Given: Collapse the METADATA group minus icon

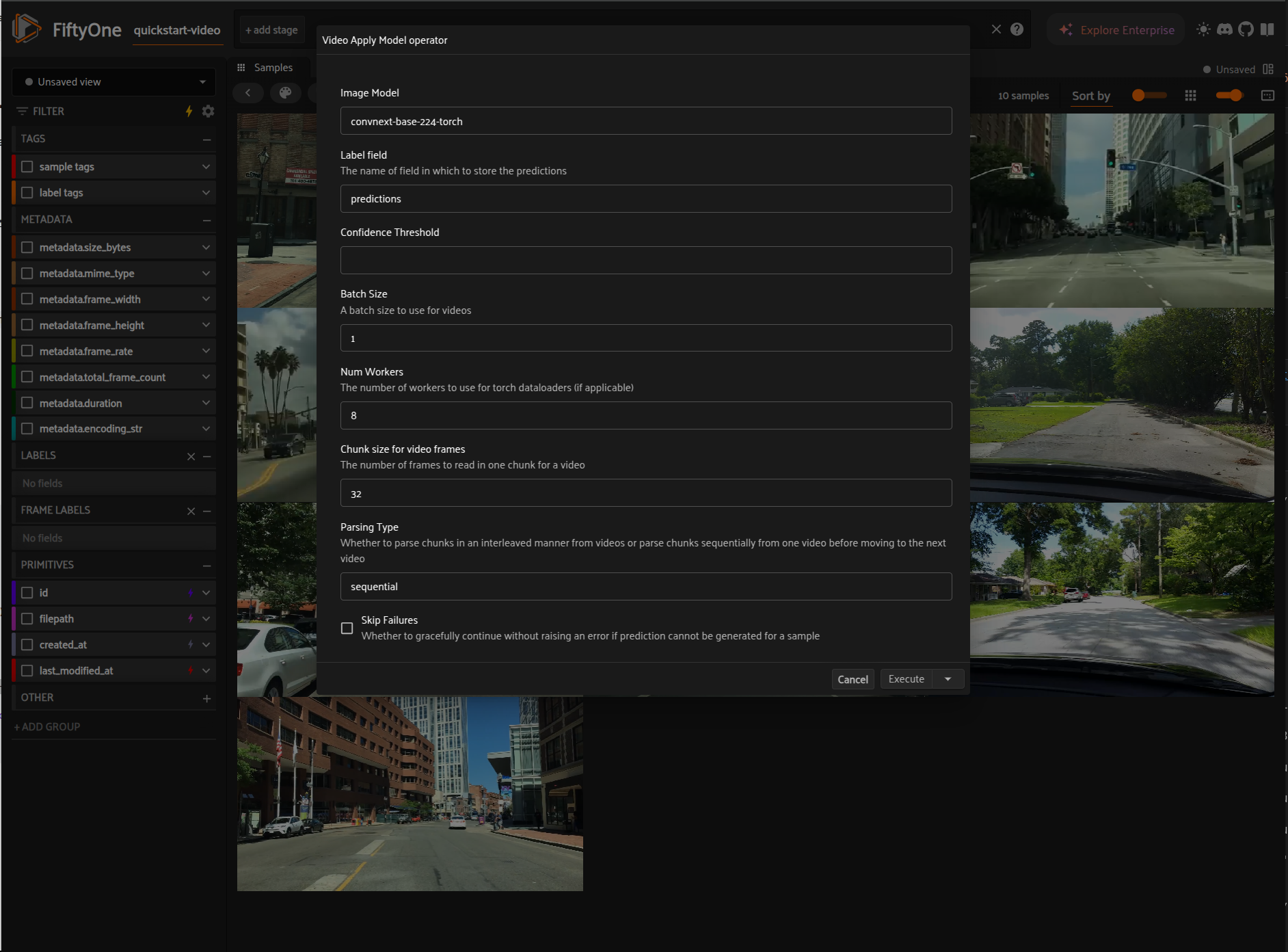Looking at the screenshot, I should 206,220.
